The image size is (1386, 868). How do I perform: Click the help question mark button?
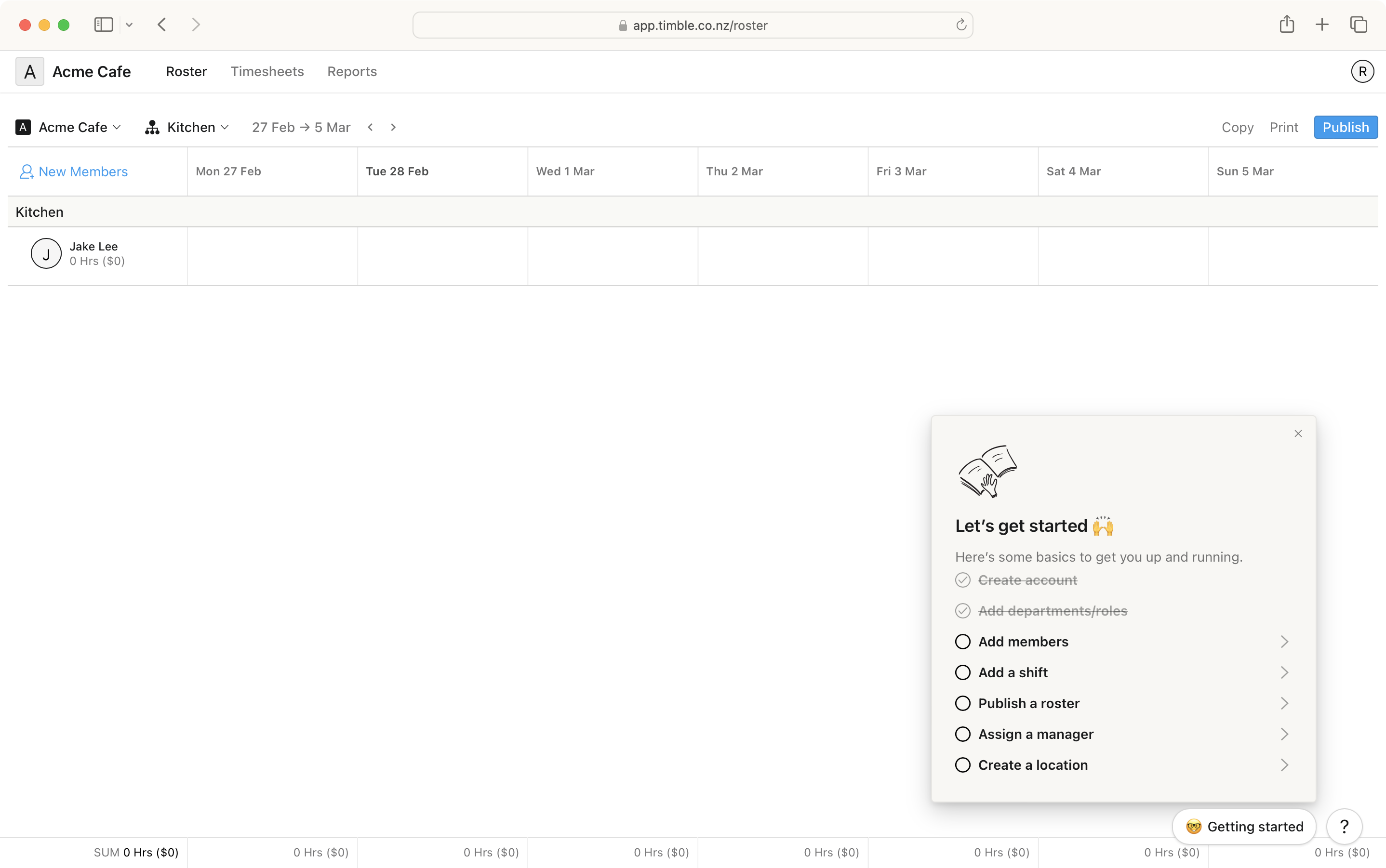pyautogui.click(x=1344, y=827)
